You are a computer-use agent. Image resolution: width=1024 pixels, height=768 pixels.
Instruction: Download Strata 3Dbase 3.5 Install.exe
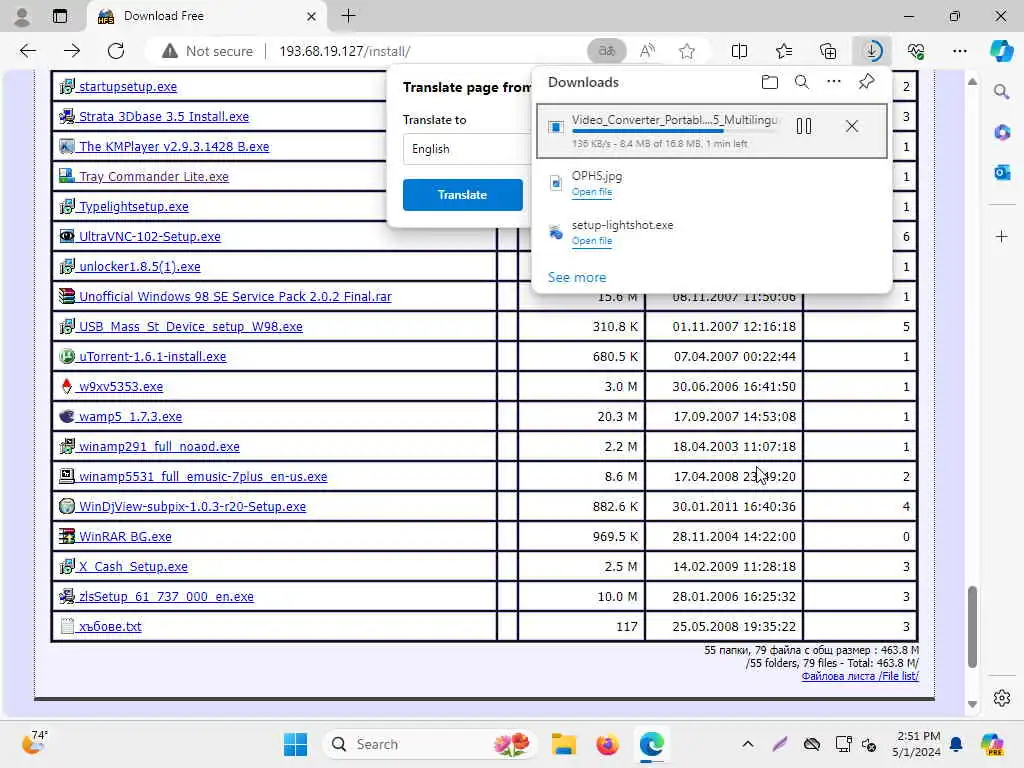(x=164, y=116)
